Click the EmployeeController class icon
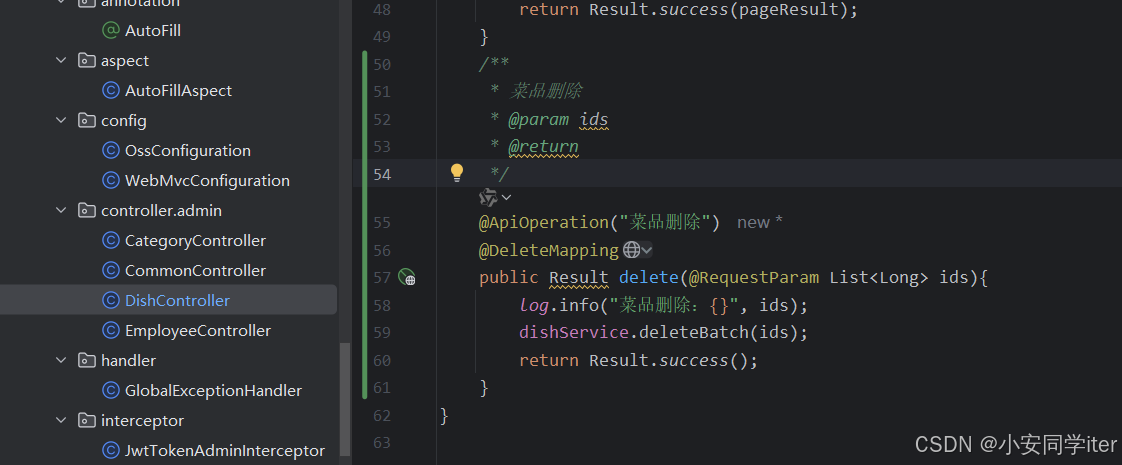The width and height of the screenshot is (1122, 465). (110, 331)
